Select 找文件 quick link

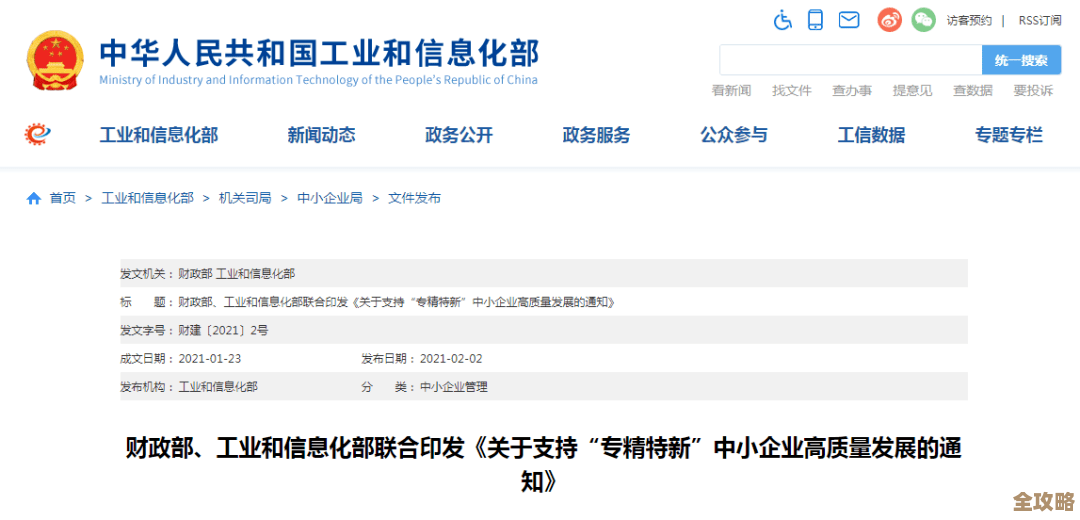[792, 90]
